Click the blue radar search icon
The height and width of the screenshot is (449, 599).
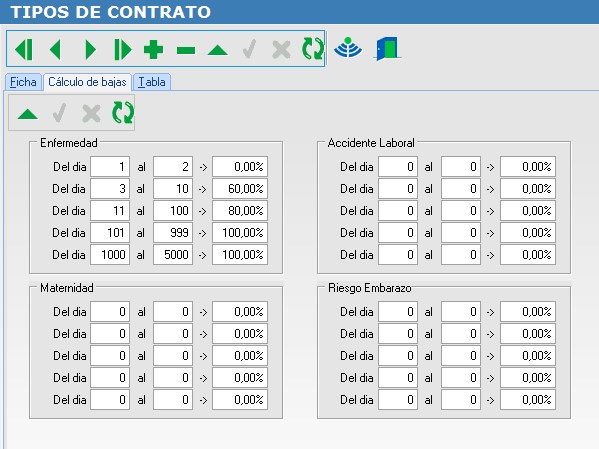coord(348,48)
